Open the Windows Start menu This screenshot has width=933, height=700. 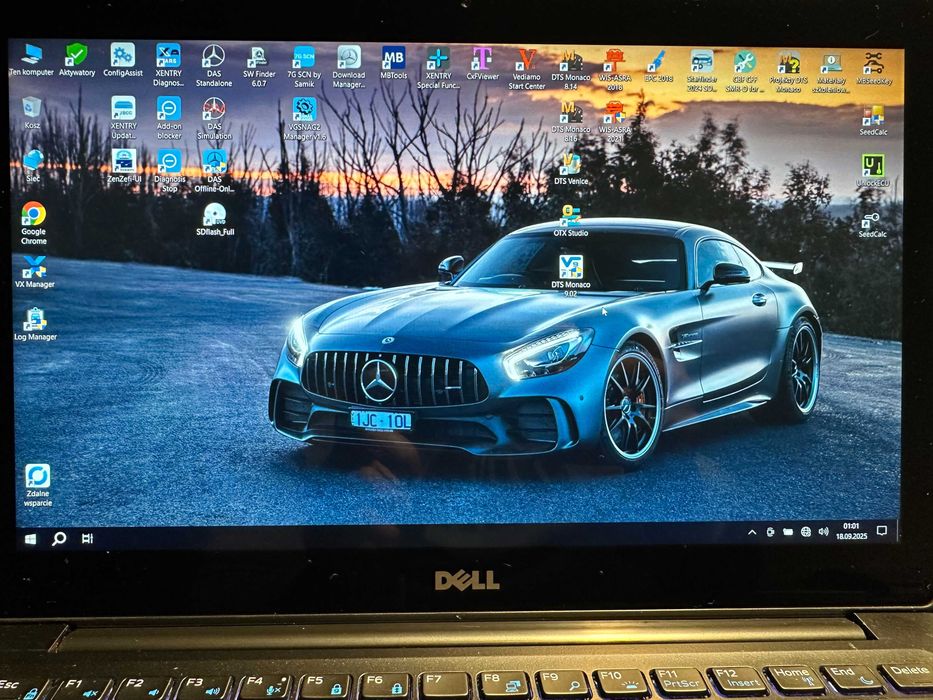coord(30,539)
